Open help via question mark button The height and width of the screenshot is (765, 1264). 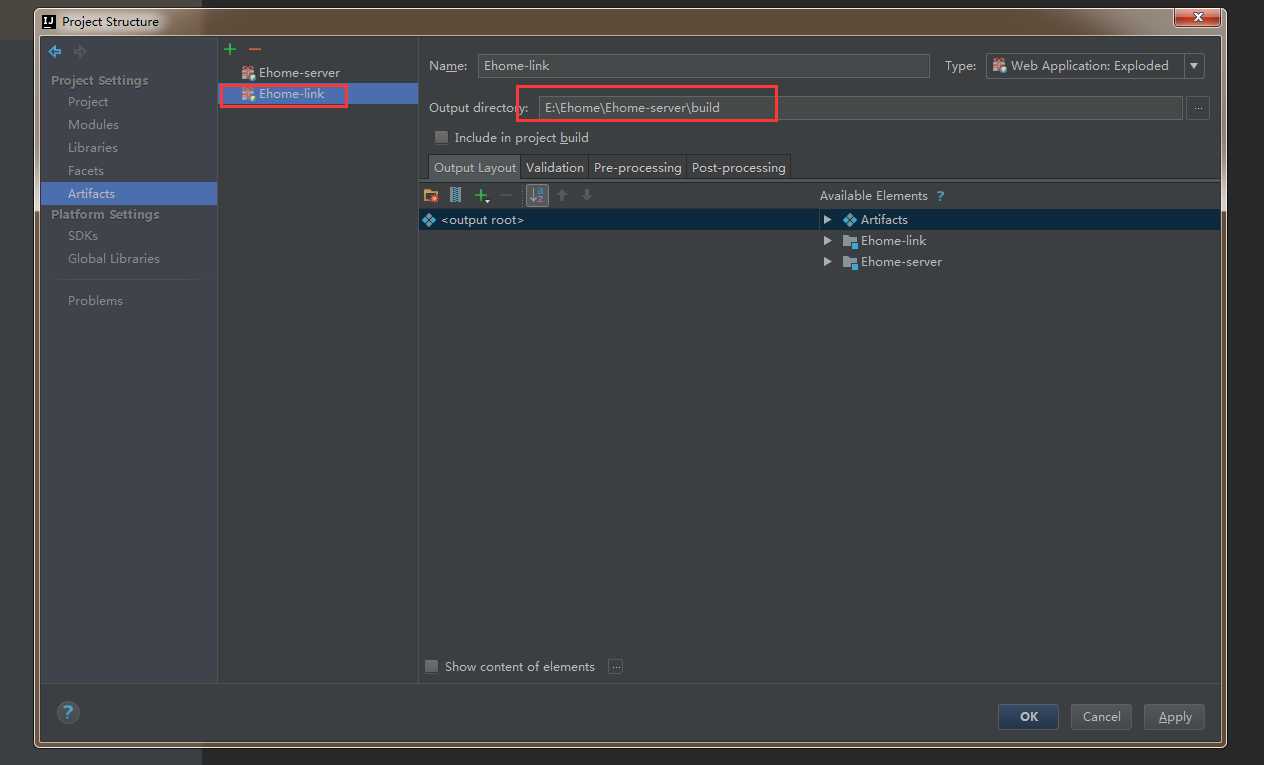(67, 712)
